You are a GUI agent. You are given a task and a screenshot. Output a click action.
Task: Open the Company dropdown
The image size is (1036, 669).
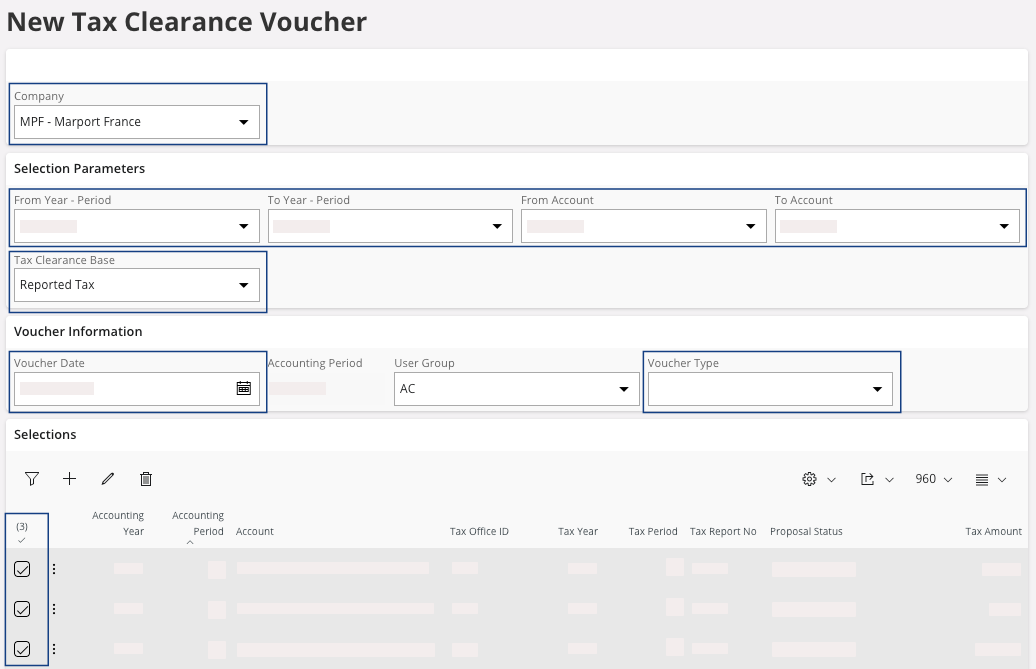click(x=137, y=122)
